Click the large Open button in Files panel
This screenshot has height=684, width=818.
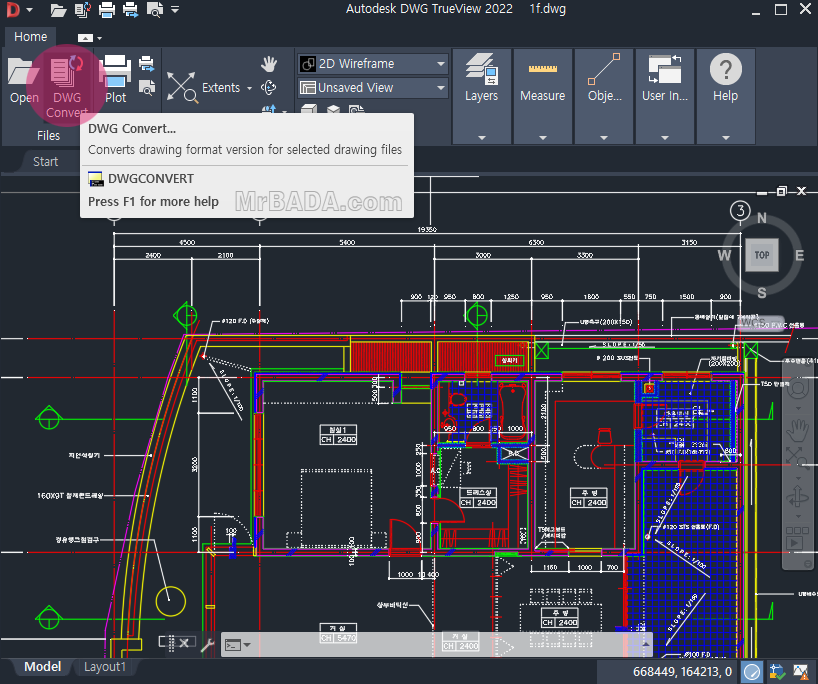pos(23,81)
